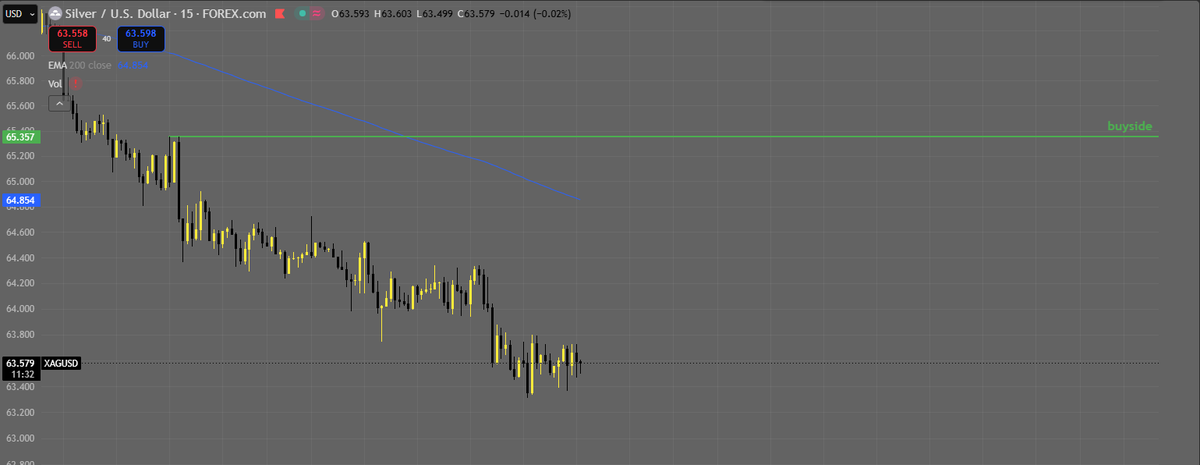This screenshot has width=1200, height=465.
Task: Click the O63.593 open value
Action: (351, 15)
